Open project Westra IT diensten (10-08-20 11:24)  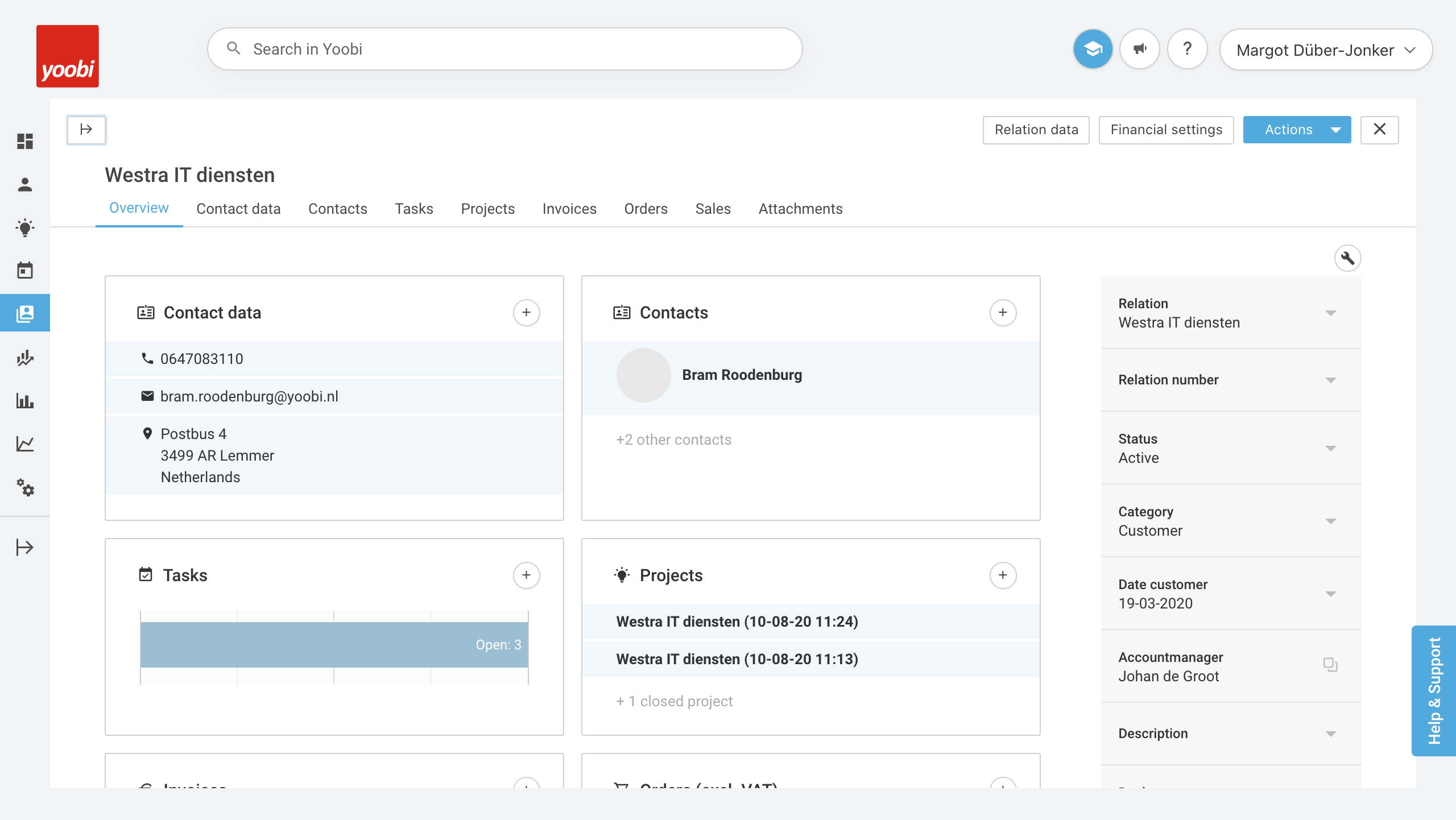811,622
